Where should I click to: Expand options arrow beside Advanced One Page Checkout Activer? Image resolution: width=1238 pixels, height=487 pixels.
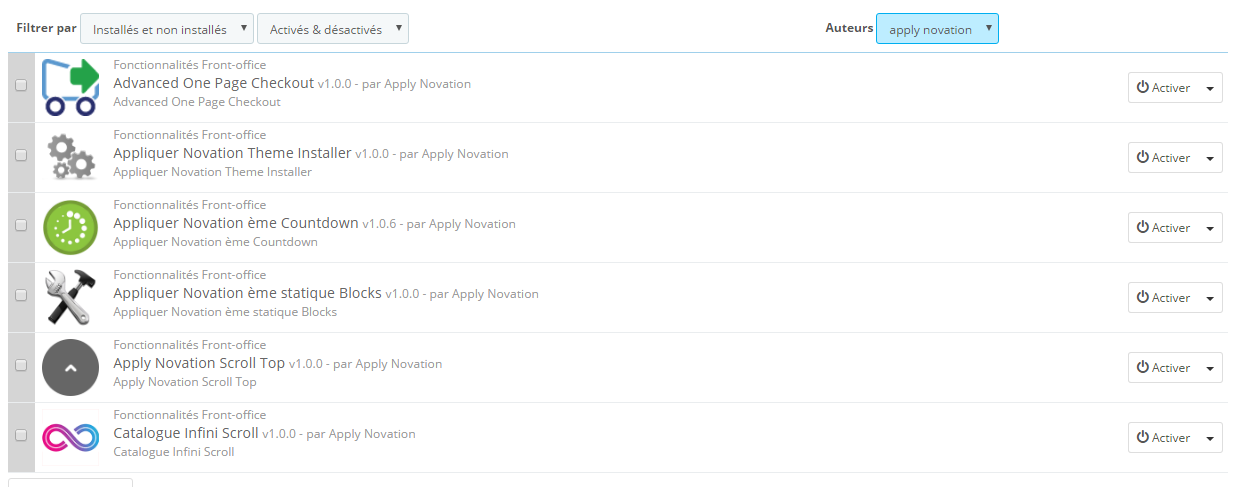click(x=1210, y=88)
